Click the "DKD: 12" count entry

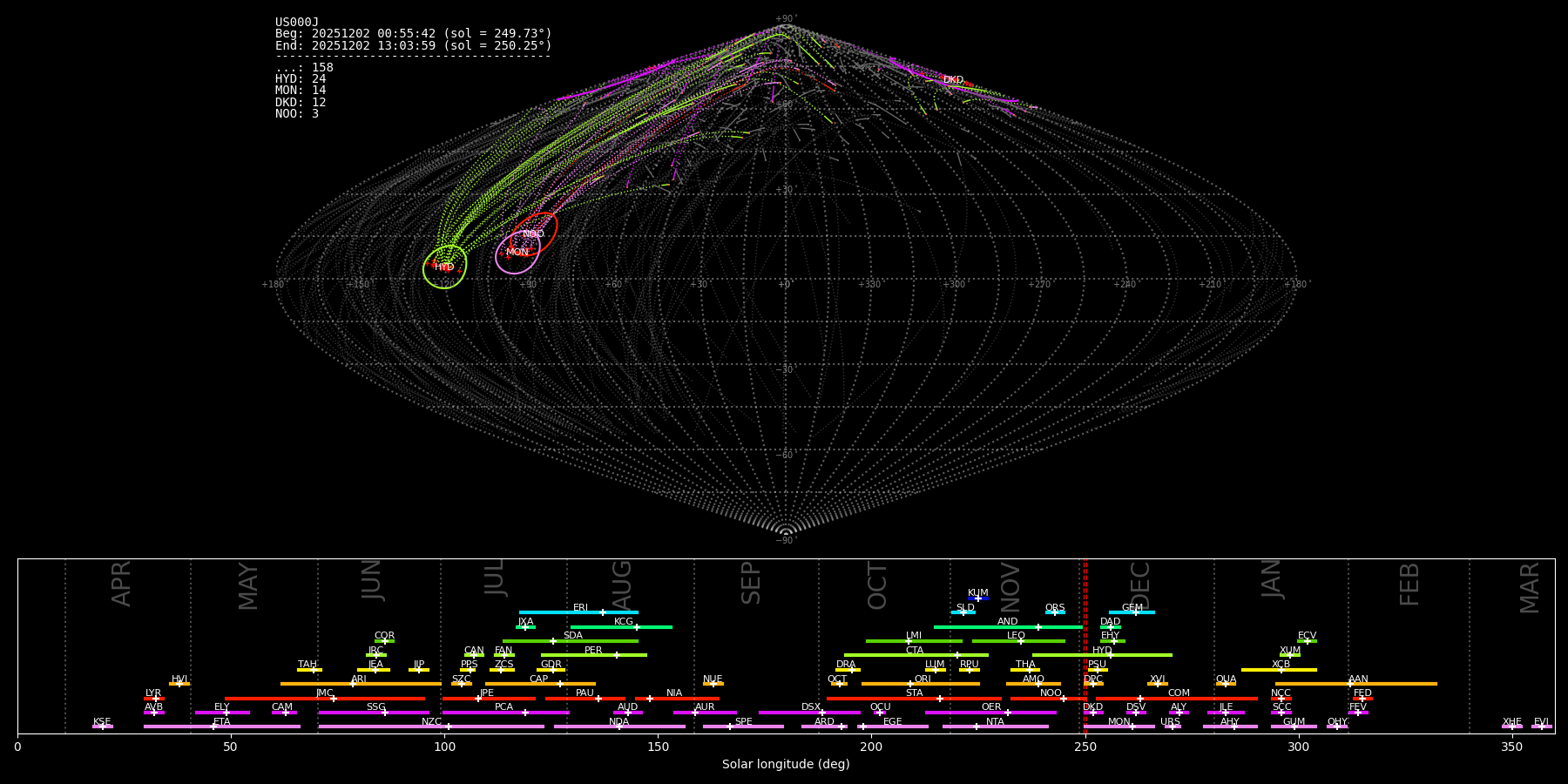tap(301, 103)
